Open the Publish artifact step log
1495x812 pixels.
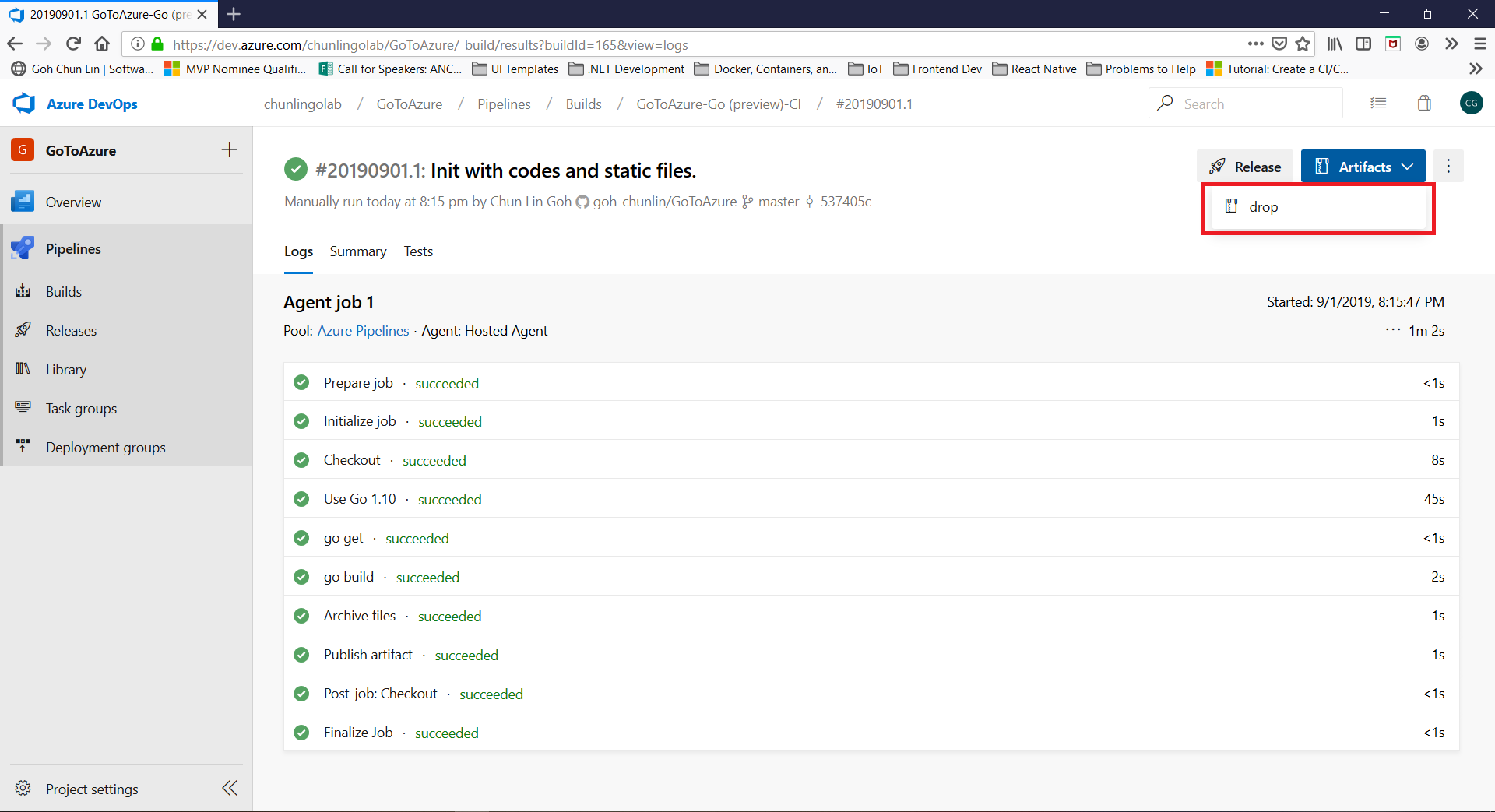click(x=871, y=655)
